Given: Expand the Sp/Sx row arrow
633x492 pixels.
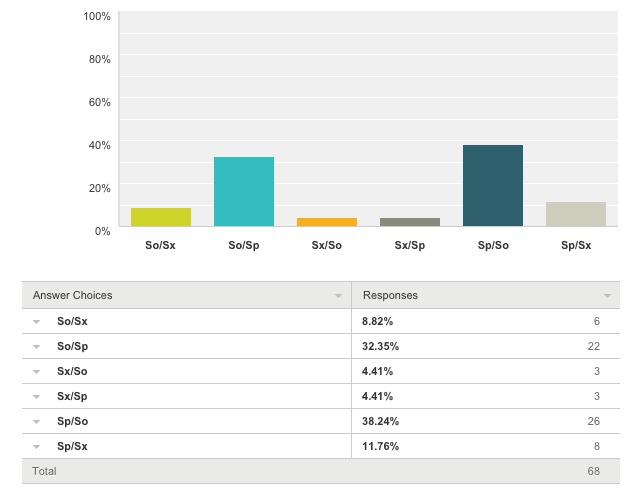Looking at the screenshot, I should point(37,447).
